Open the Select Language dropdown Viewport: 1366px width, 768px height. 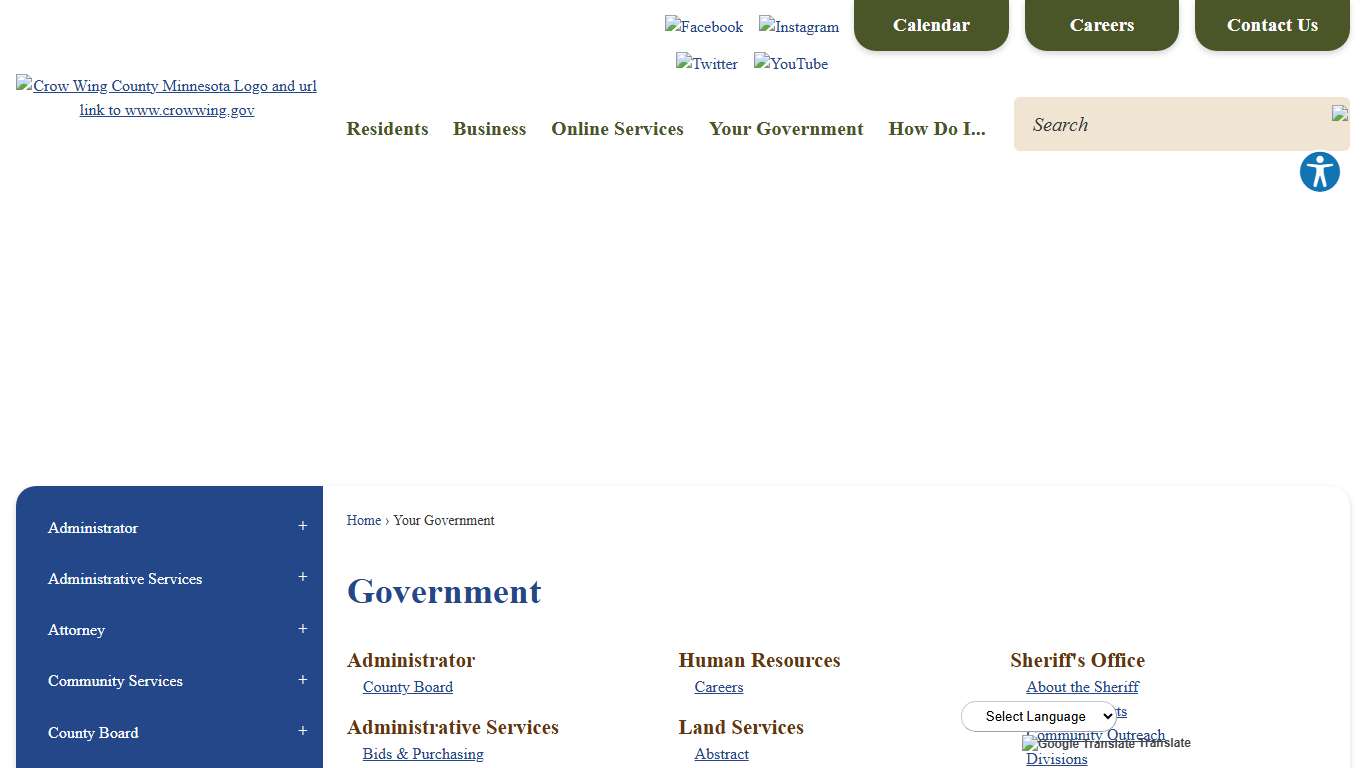(1038, 716)
